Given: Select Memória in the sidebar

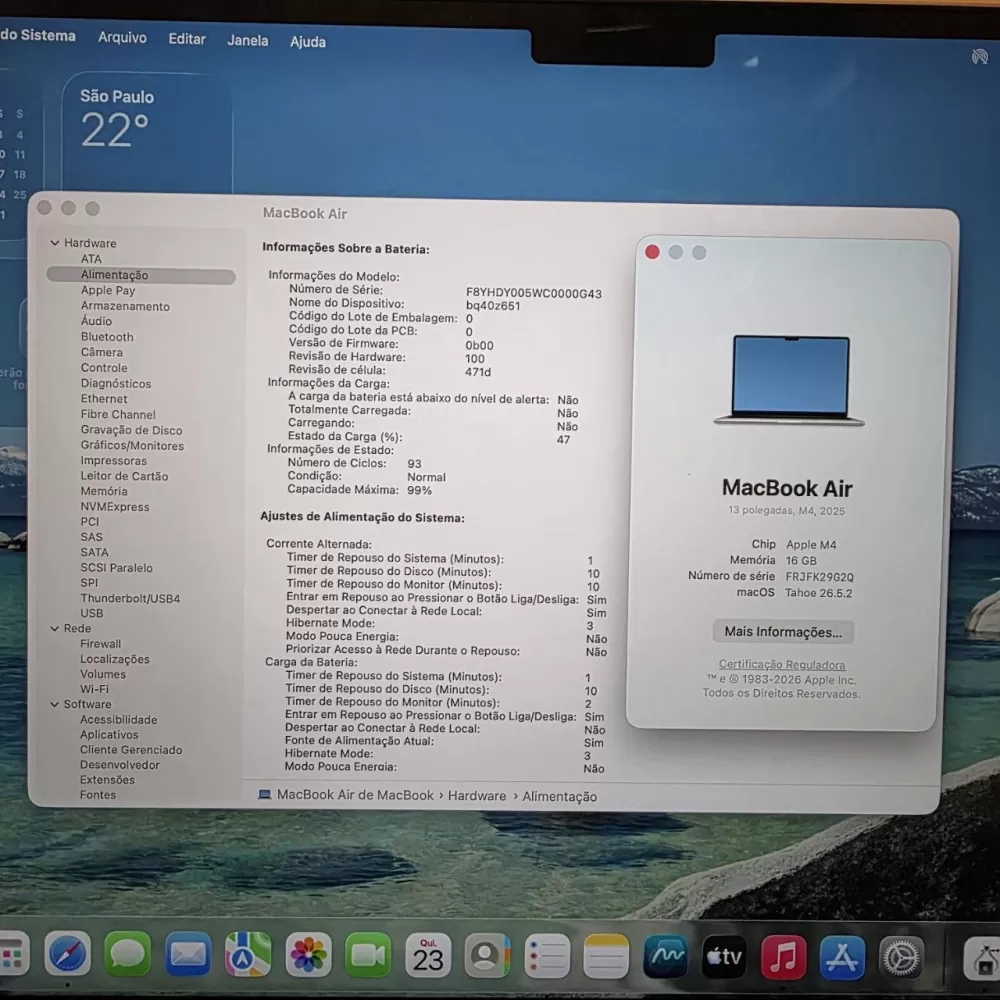Looking at the screenshot, I should tap(104, 491).
